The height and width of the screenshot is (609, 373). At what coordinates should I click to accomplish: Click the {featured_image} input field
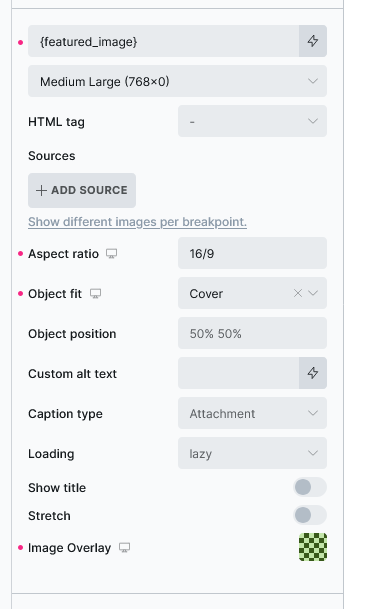point(164,41)
